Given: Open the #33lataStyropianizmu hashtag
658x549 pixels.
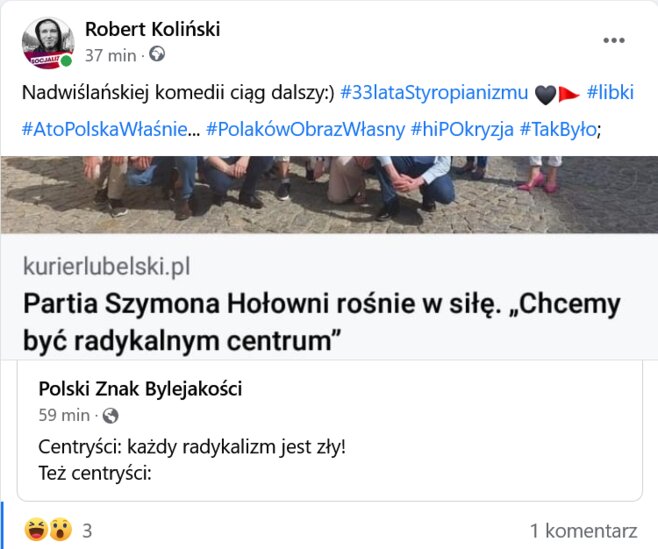Looking at the screenshot, I should 434,92.
